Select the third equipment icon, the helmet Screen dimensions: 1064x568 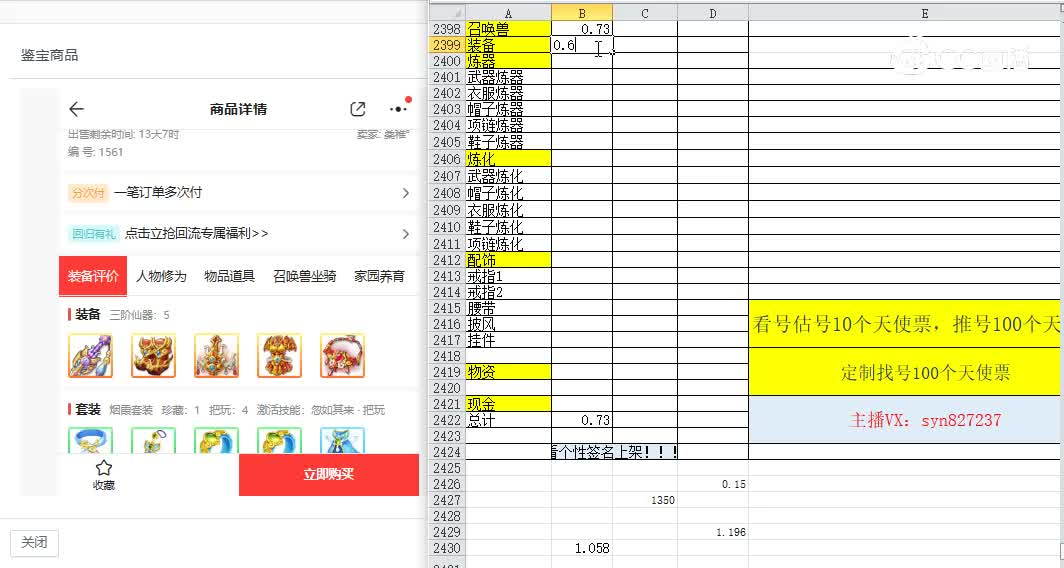pyautogui.click(x=216, y=356)
